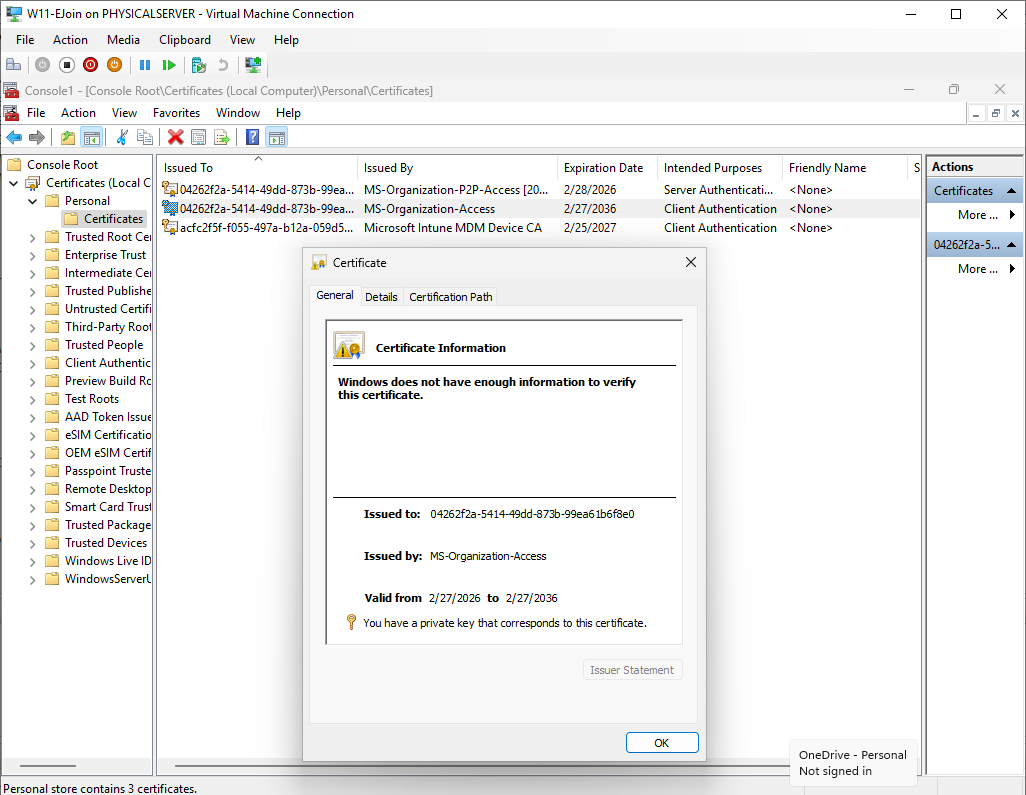Click the AAD Token Issuer folder icon
Viewport: 1026px width, 795px height.
click(52, 417)
